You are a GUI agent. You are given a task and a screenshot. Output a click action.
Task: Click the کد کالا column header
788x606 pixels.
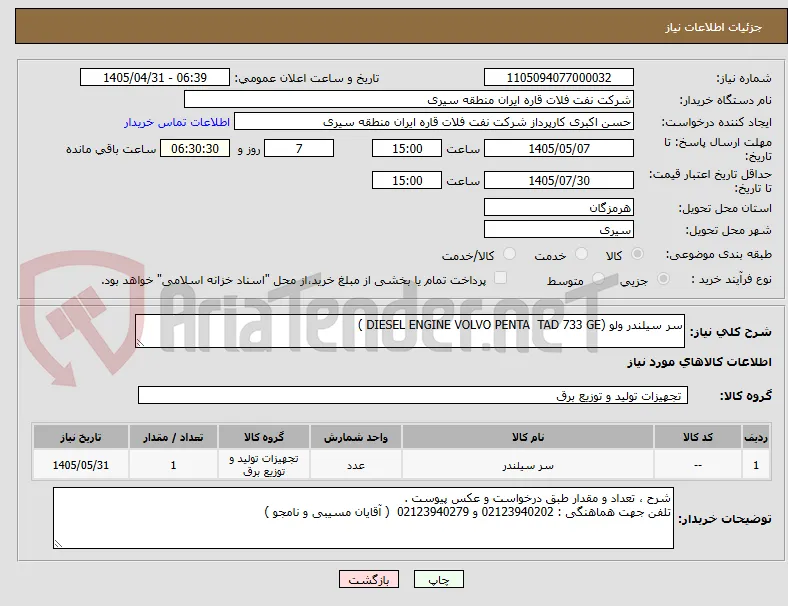pos(698,437)
